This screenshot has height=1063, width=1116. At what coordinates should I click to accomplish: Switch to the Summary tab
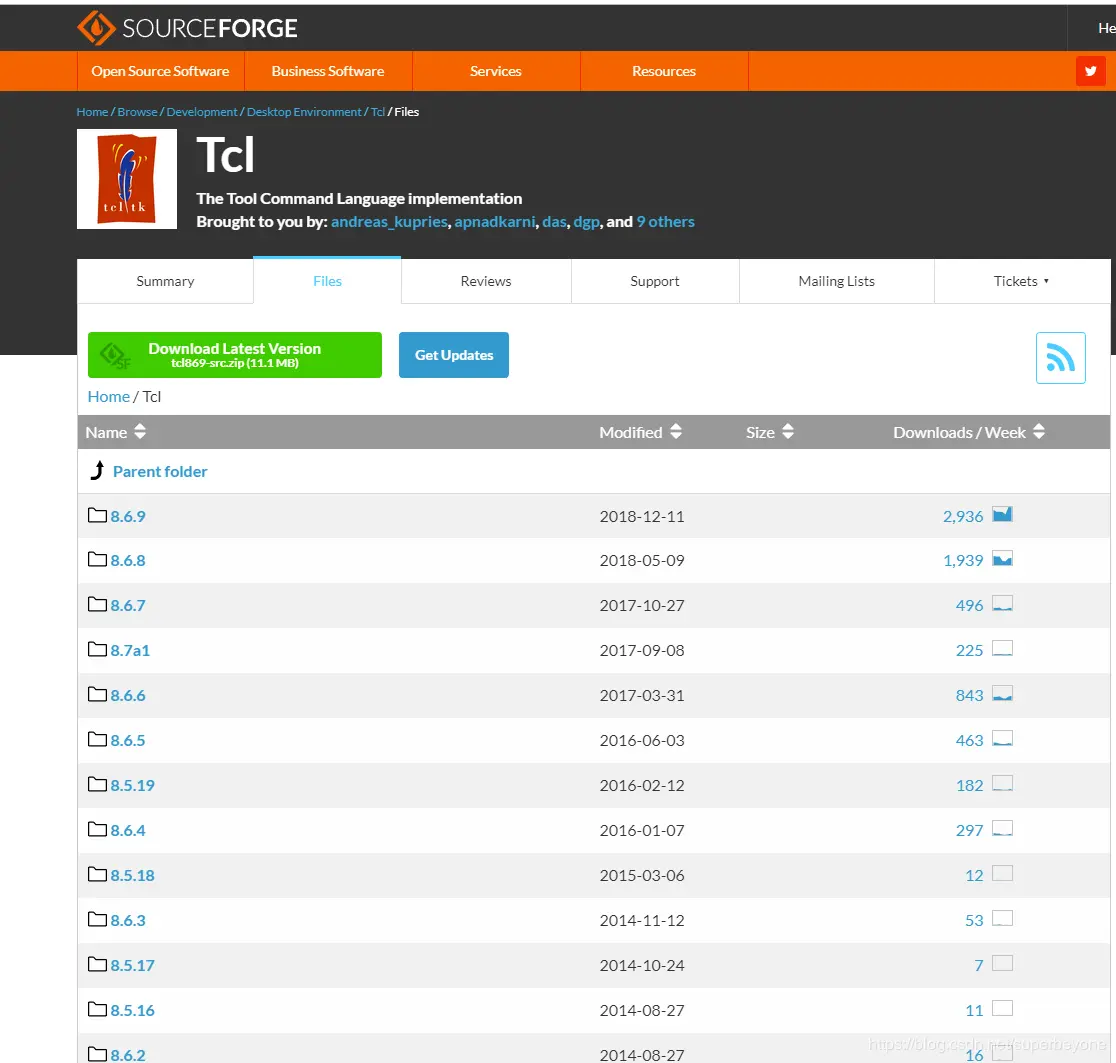coord(165,281)
